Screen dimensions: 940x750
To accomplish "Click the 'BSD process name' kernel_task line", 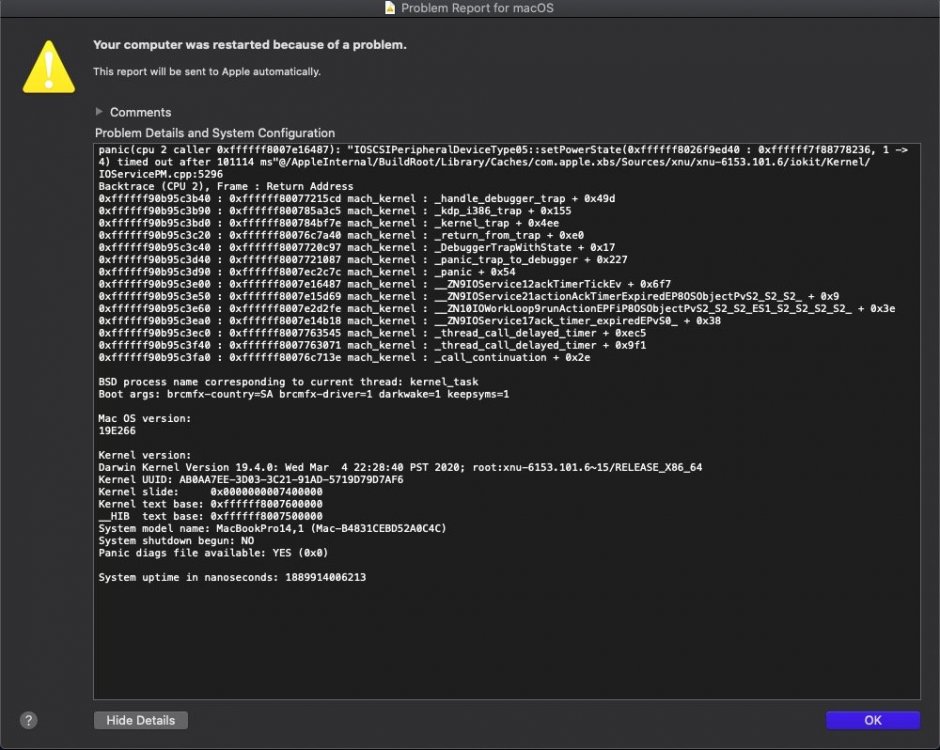I will pos(288,382).
